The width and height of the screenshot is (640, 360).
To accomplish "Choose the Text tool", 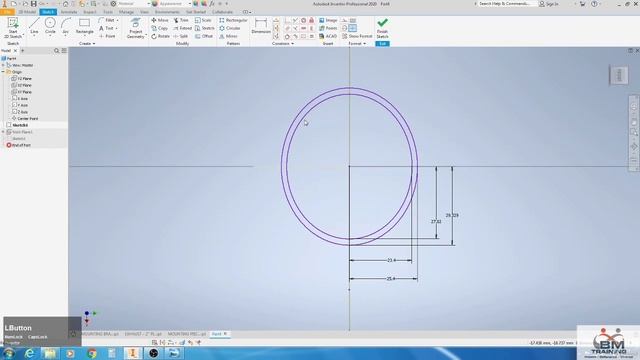I will (x=107, y=28).
